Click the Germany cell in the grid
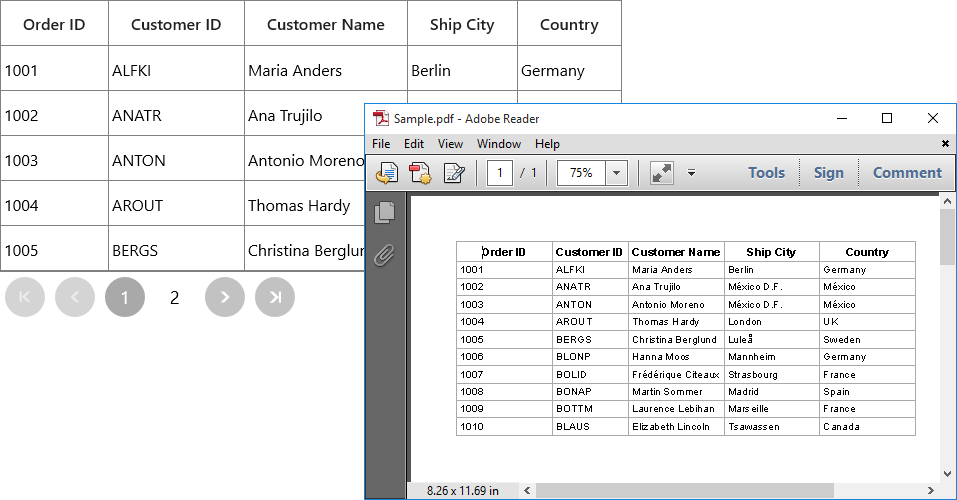 569,68
